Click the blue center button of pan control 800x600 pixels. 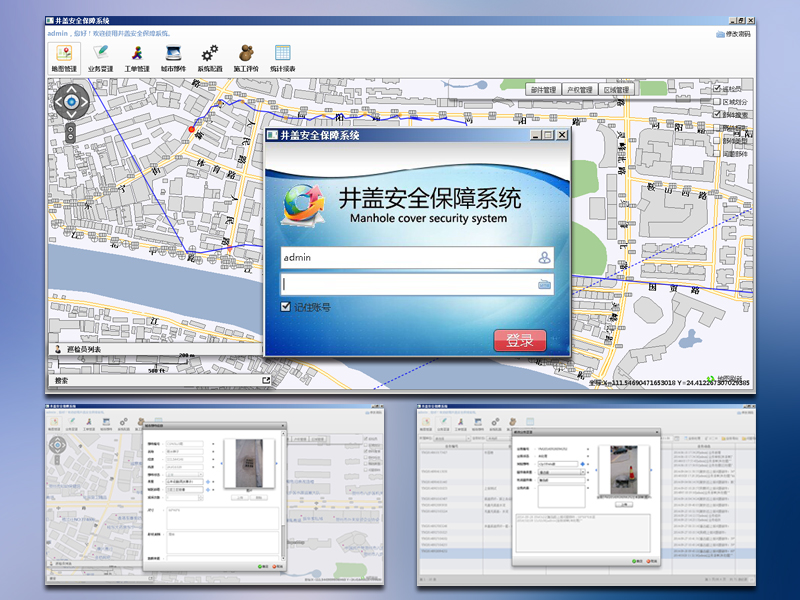(71, 102)
